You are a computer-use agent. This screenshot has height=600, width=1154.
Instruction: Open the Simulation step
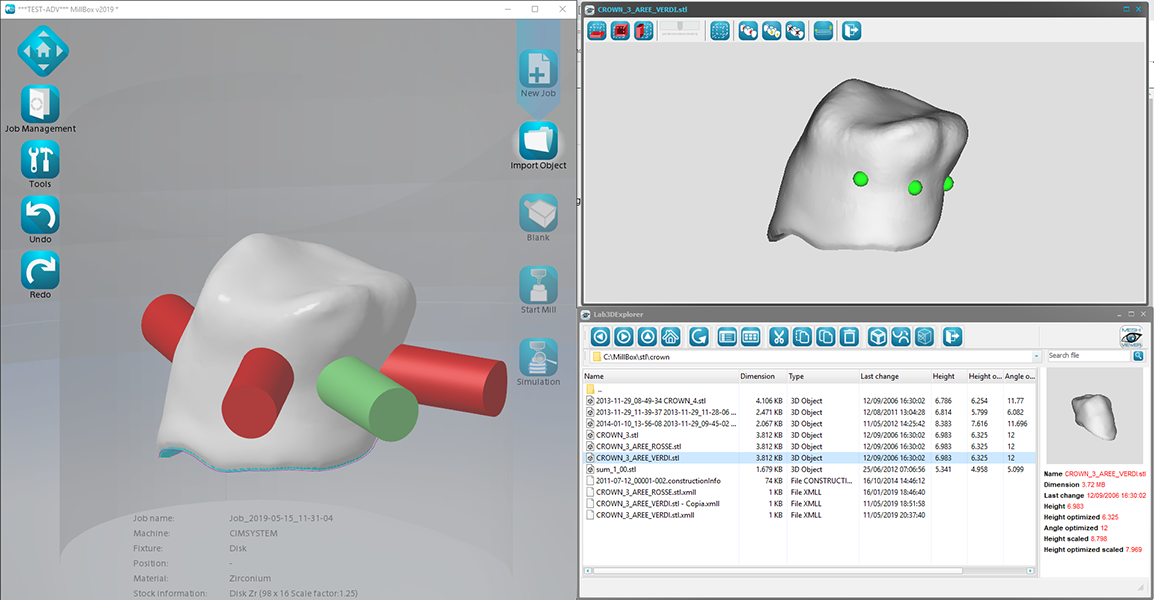pos(538,357)
